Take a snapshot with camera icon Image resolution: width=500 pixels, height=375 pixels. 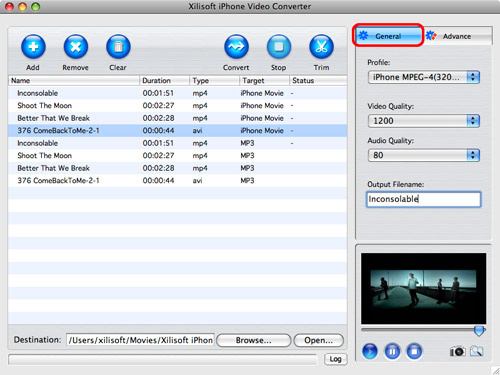[x=457, y=351]
